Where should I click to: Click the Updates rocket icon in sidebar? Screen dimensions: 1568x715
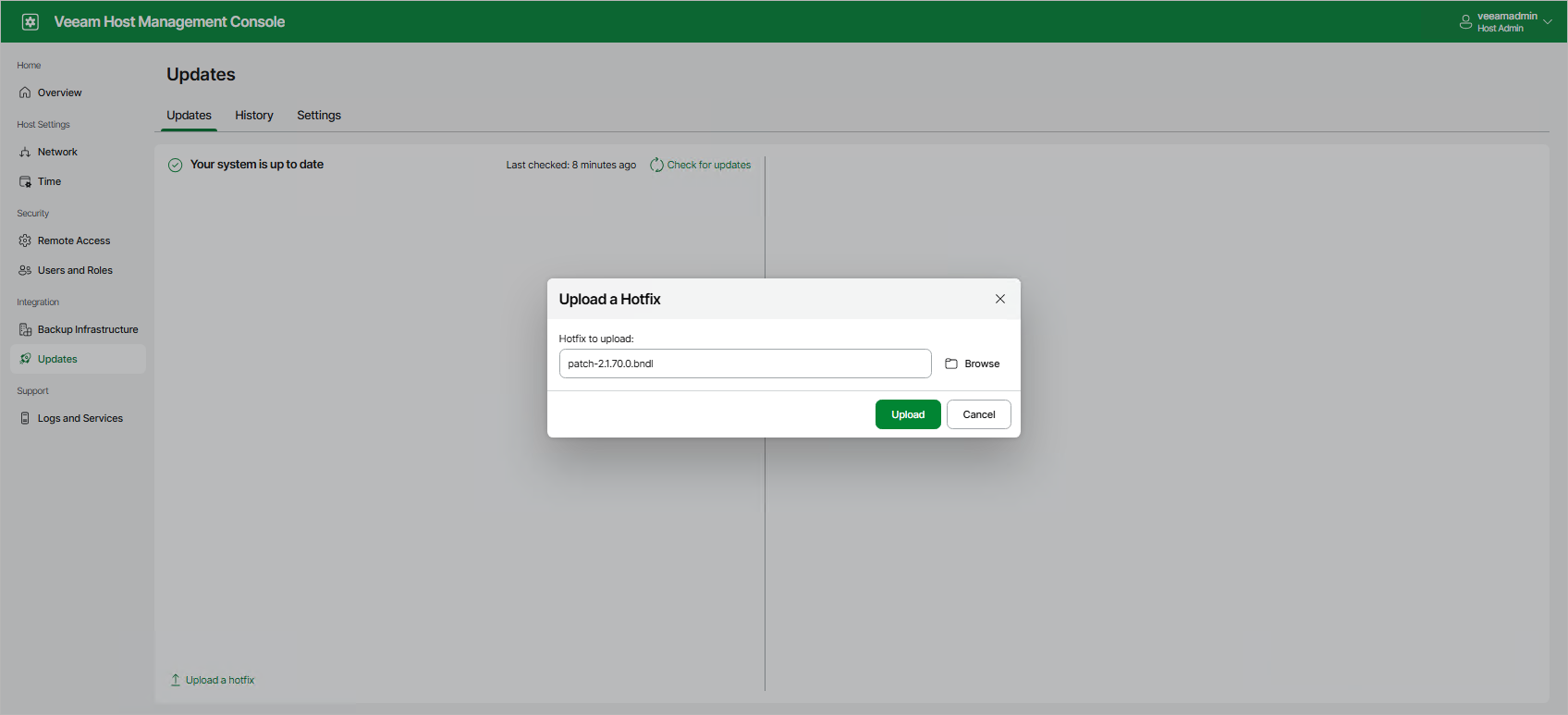[x=25, y=359]
